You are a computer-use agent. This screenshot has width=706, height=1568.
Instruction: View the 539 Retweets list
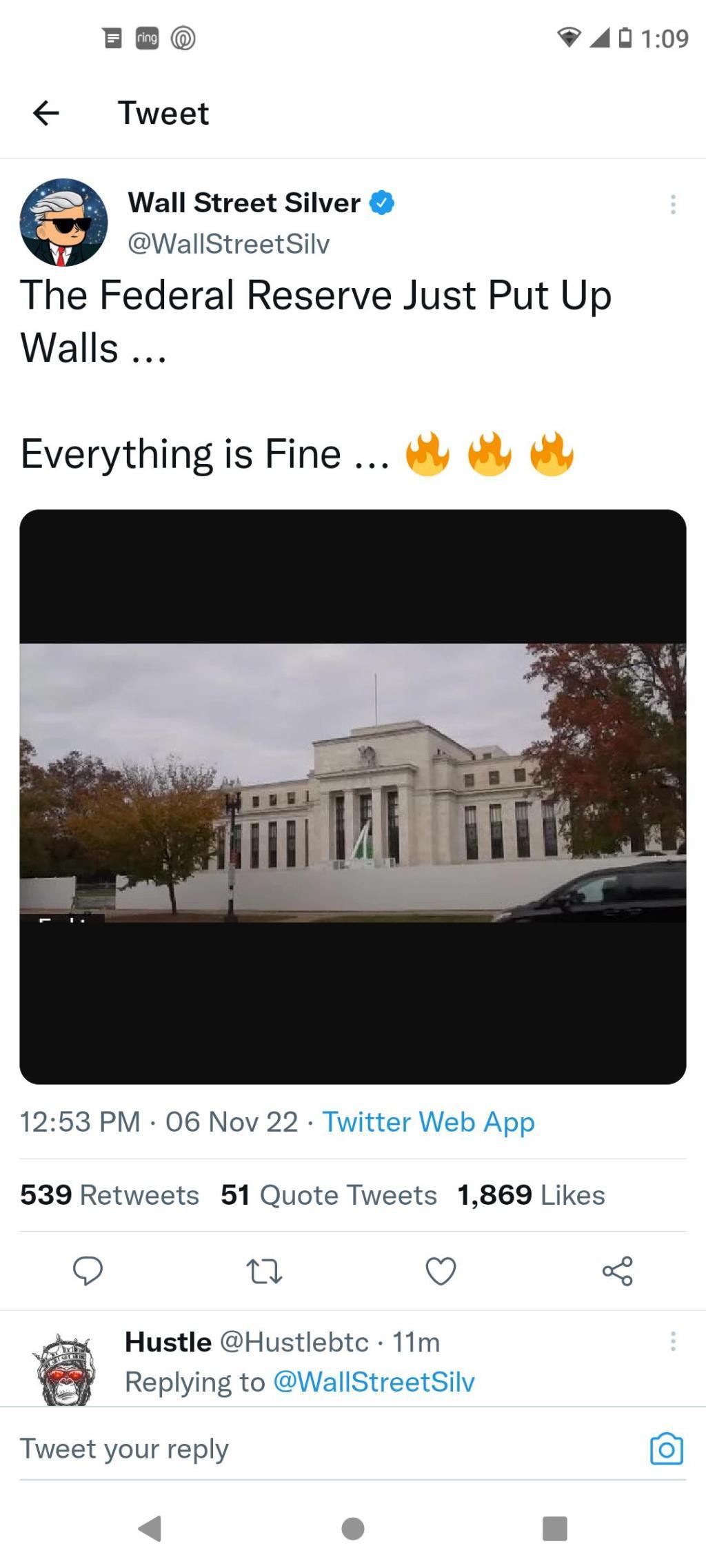coord(110,1194)
